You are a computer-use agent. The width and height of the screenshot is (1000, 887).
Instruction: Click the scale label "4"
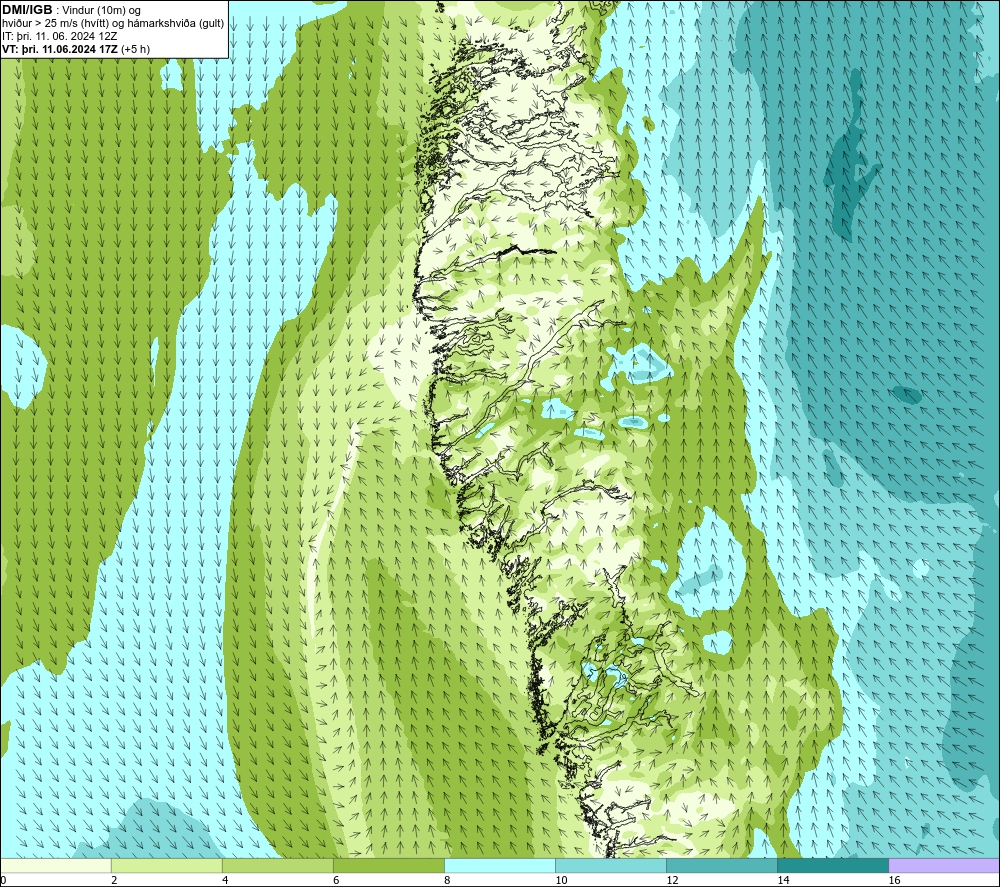(x=225, y=880)
